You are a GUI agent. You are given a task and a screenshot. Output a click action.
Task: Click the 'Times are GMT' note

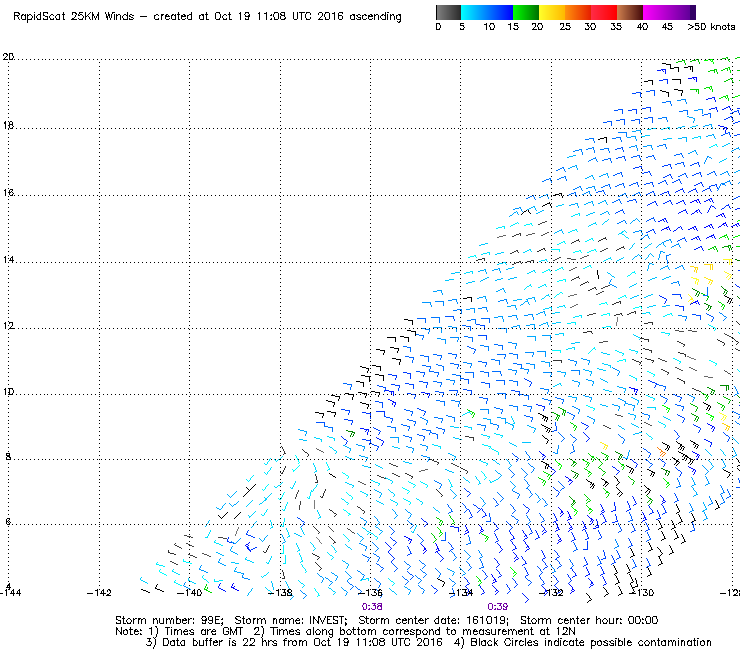click(x=203, y=631)
